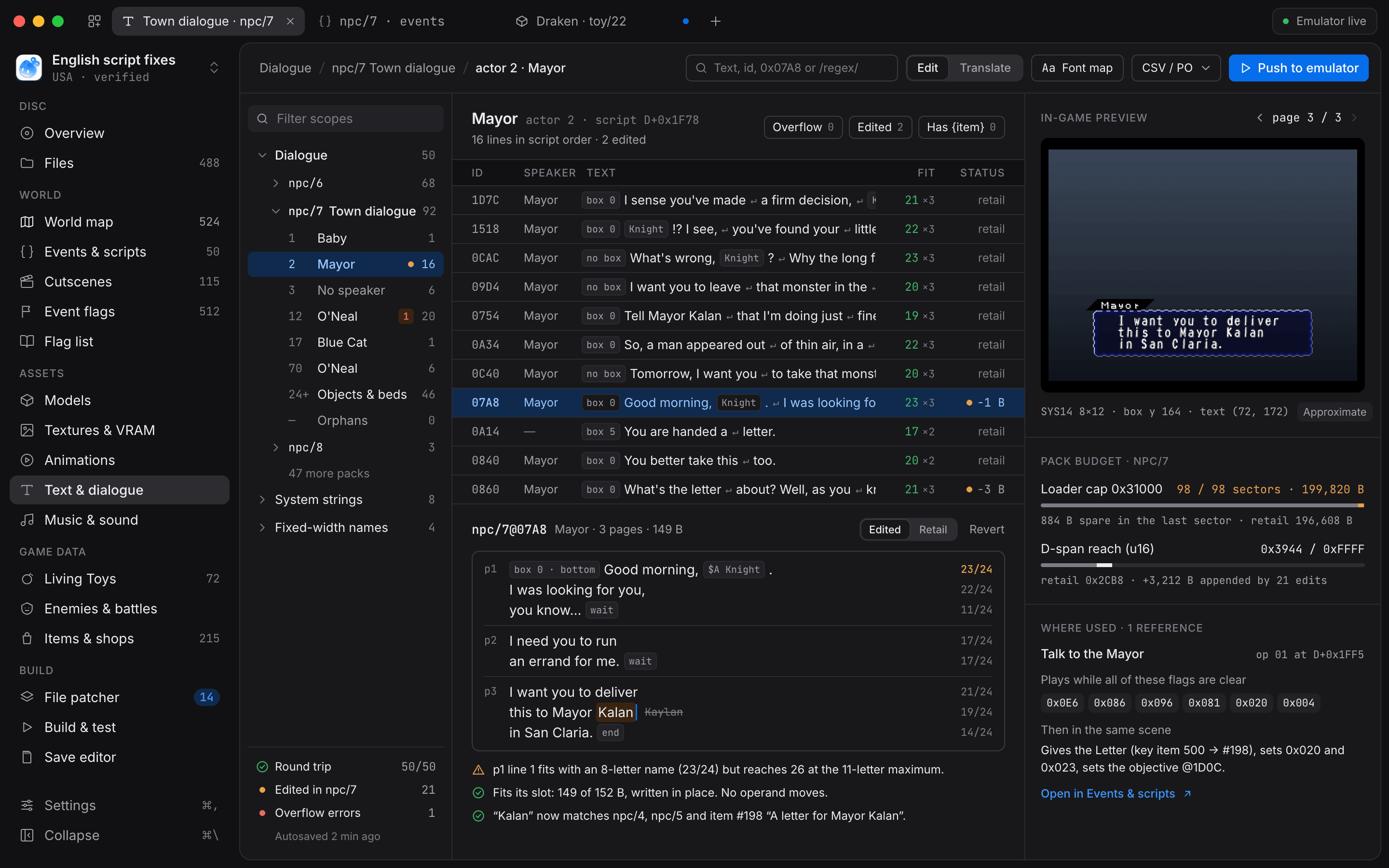Open Enemies & battles section
This screenshot has height=868, width=1389.
(120, 609)
